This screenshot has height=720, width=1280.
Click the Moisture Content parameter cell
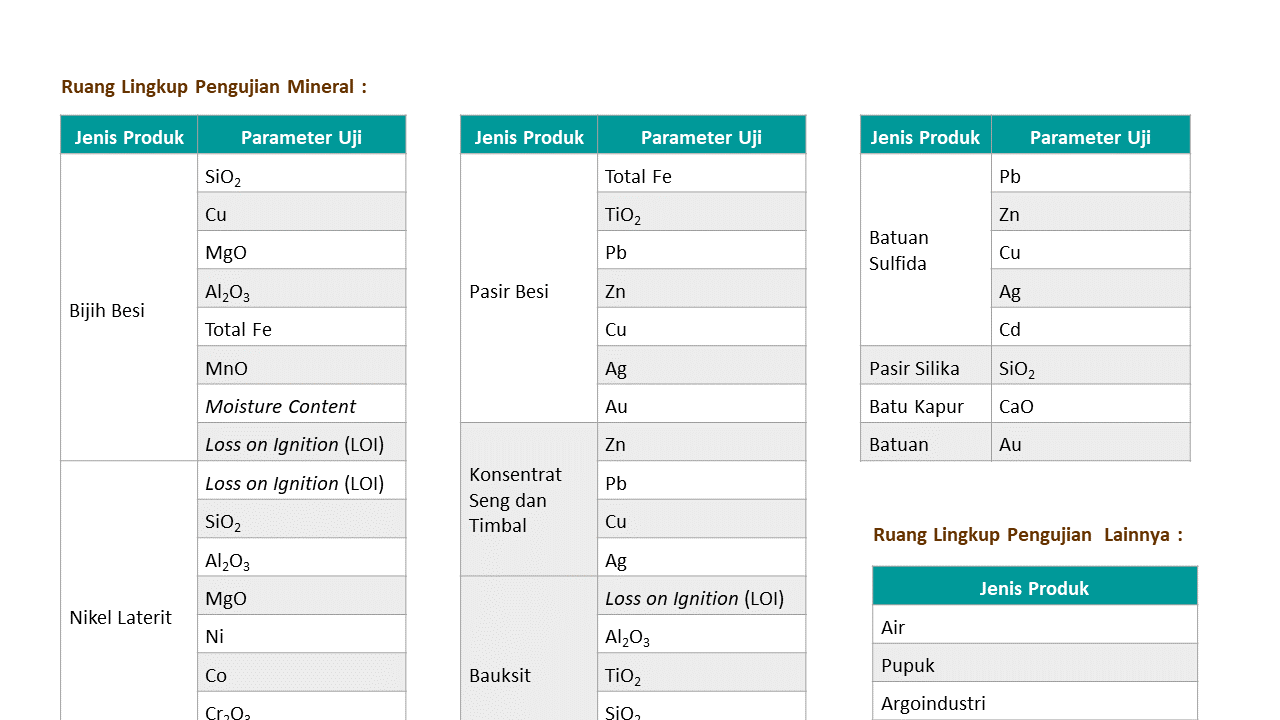[x=301, y=406]
